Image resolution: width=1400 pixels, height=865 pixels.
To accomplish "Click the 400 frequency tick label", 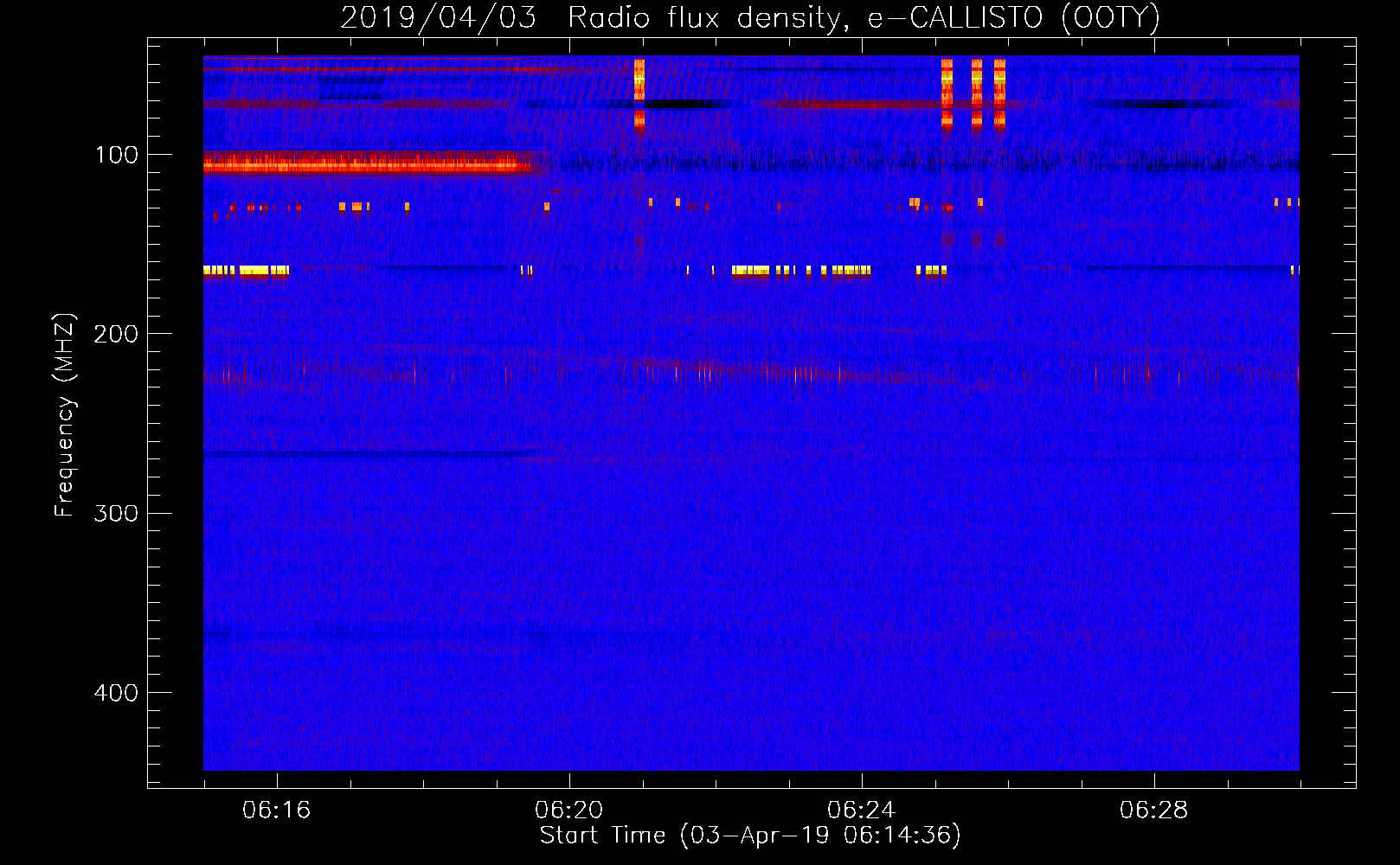I will point(115,693).
